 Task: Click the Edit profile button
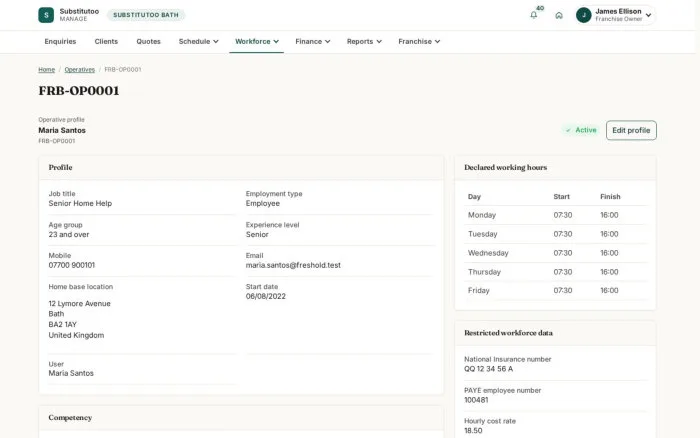[x=631, y=130]
